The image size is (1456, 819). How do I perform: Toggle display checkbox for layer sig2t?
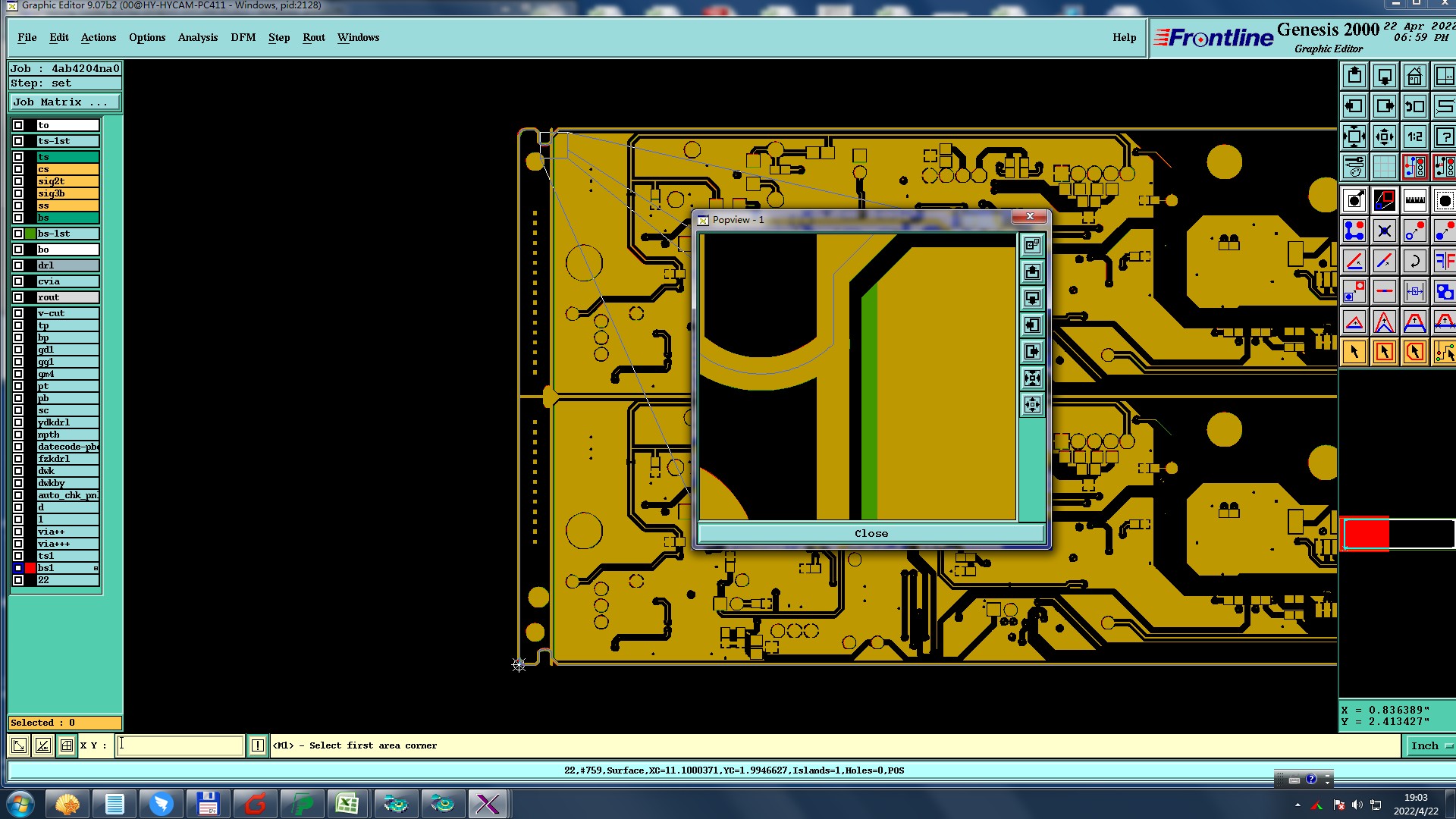tap(18, 181)
